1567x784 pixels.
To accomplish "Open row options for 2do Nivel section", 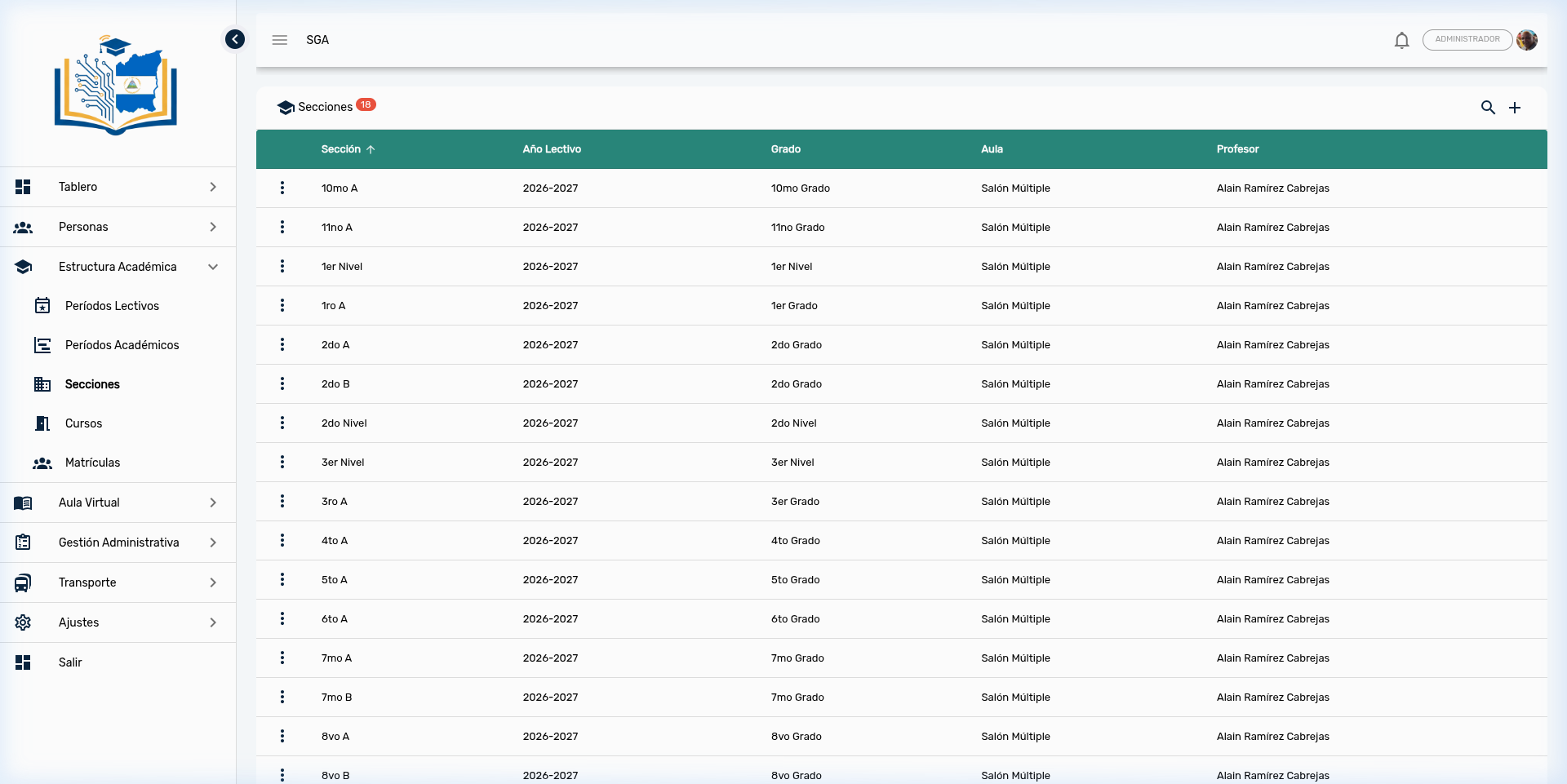I will coord(282,423).
